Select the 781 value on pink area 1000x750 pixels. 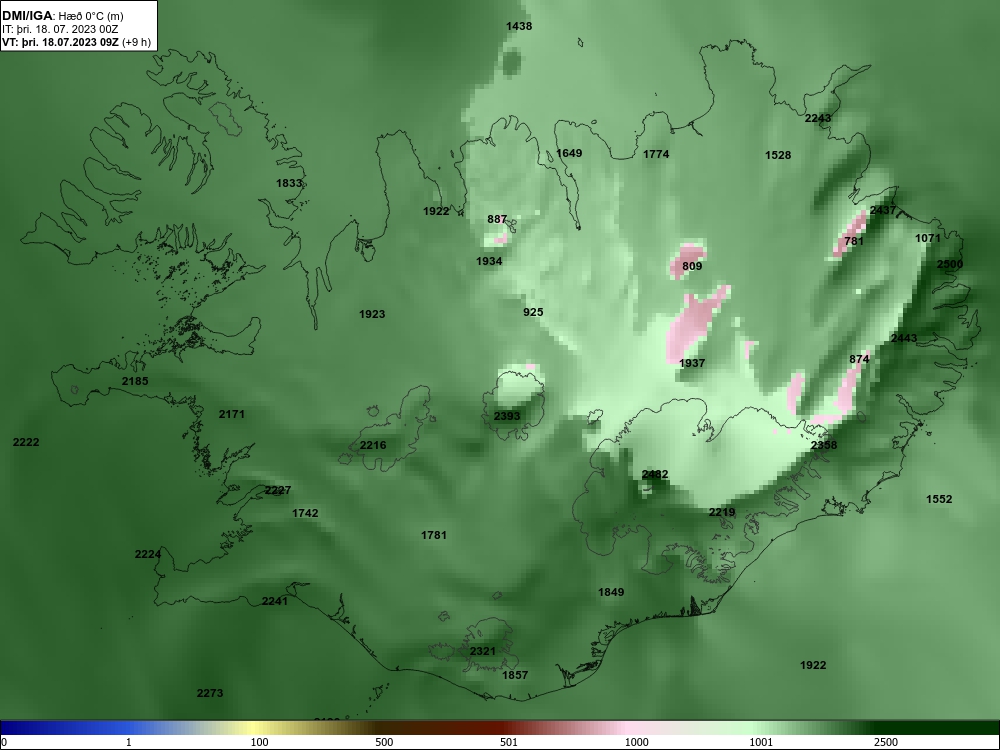point(854,241)
